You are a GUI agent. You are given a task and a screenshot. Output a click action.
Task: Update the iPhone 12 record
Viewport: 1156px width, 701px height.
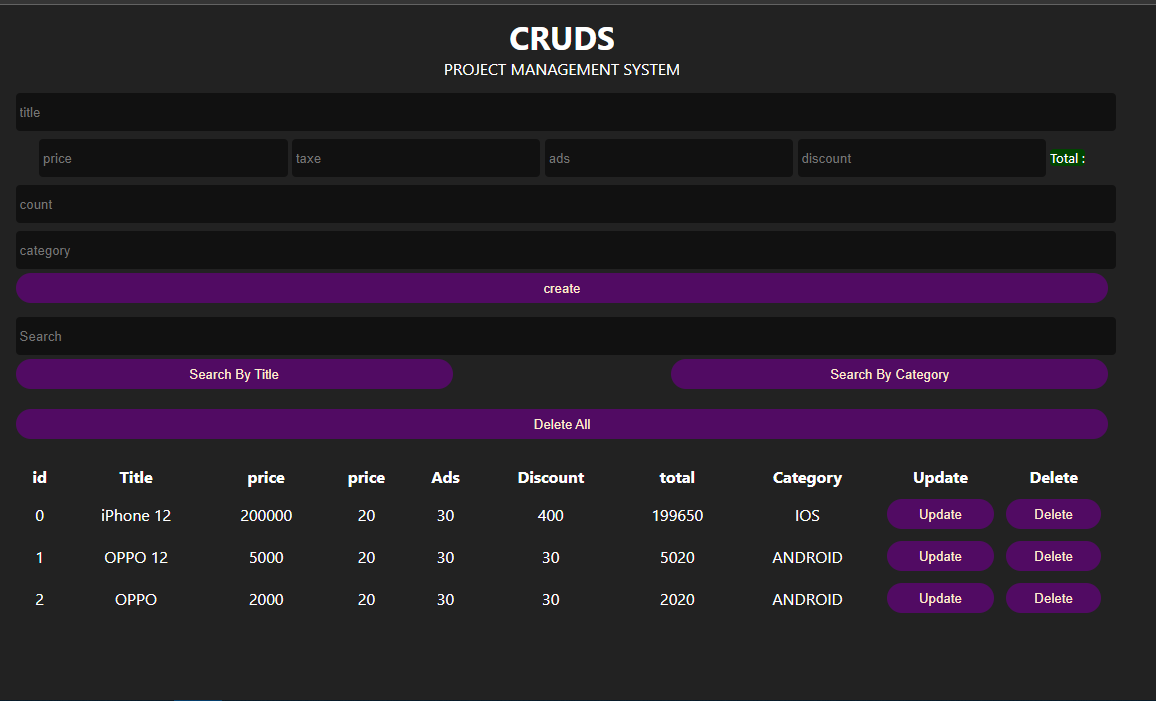pyautogui.click(x=940, y=514)
